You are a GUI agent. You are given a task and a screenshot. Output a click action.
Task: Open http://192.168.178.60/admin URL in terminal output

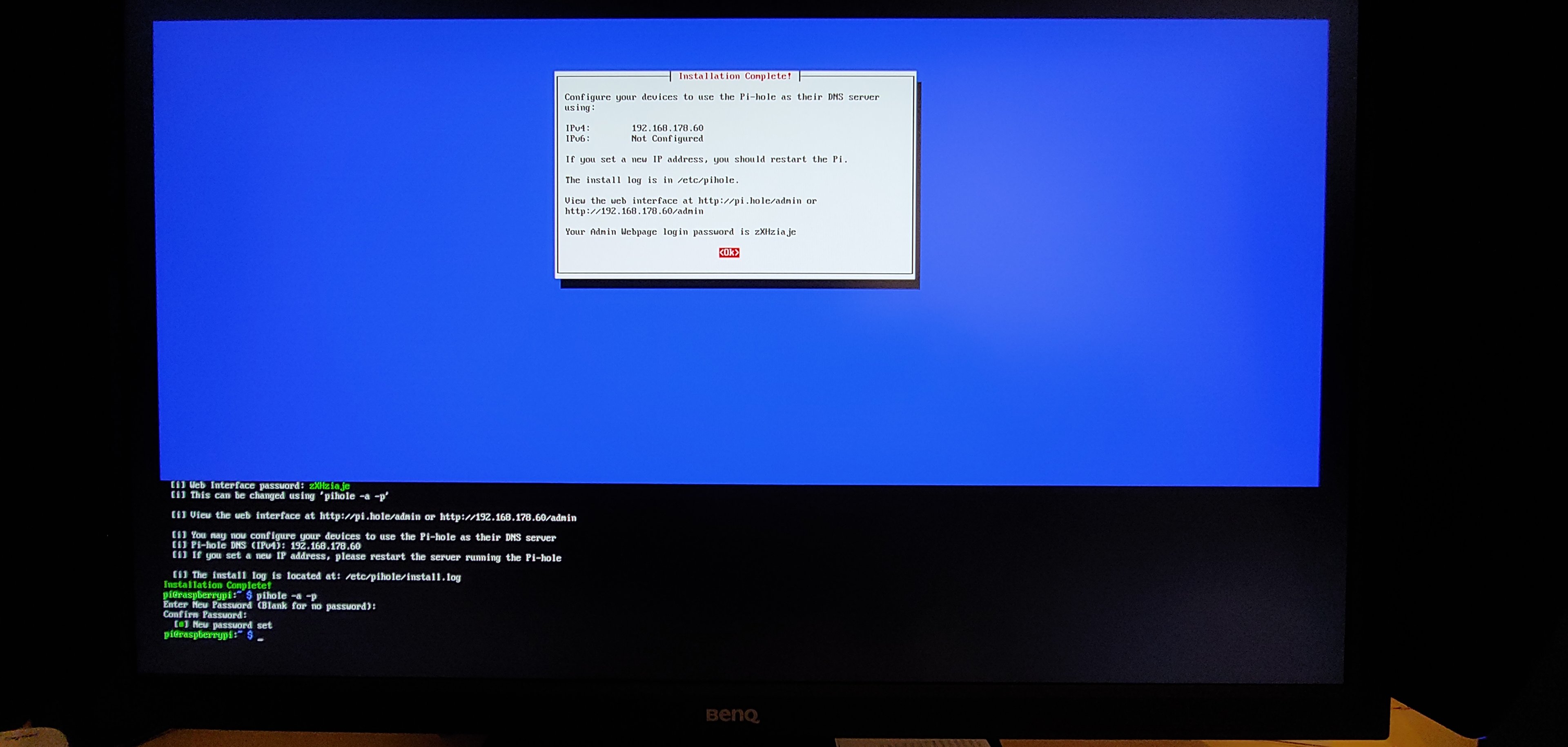point(508,518)
